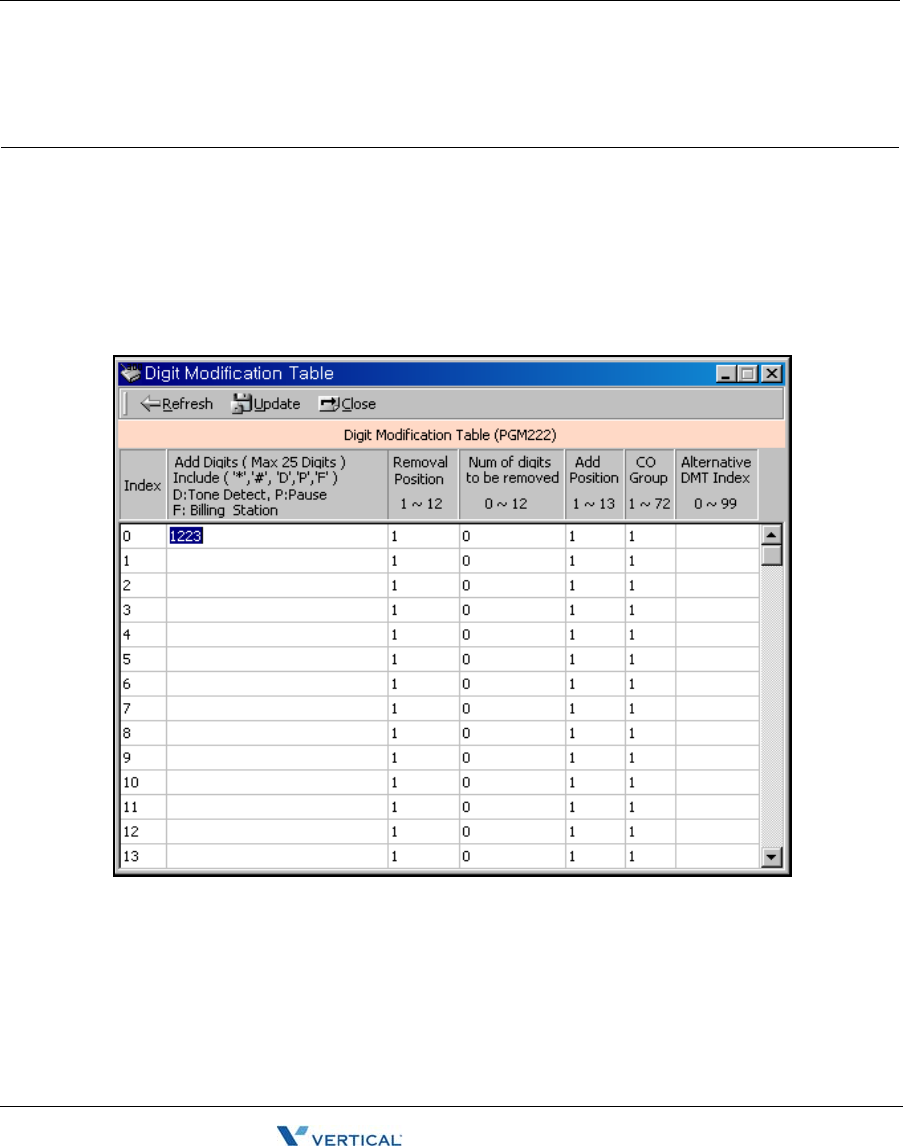Select Alternative DMT Index cell row 0
The height and width of the screenshot is (1146, 903).
click(x=717, y=536)
